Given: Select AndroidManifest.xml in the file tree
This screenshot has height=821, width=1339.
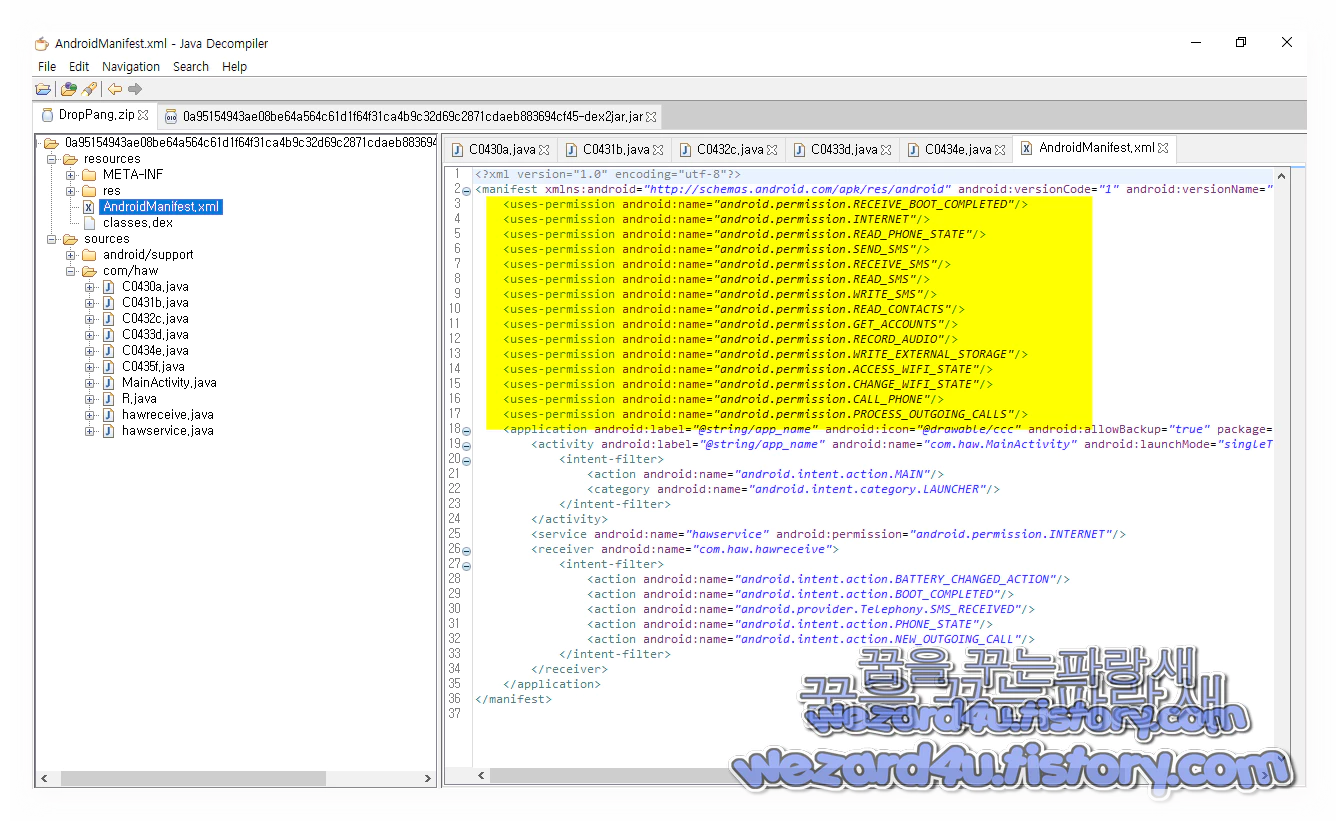Looking at the screenshot, I should coord(160,207).
